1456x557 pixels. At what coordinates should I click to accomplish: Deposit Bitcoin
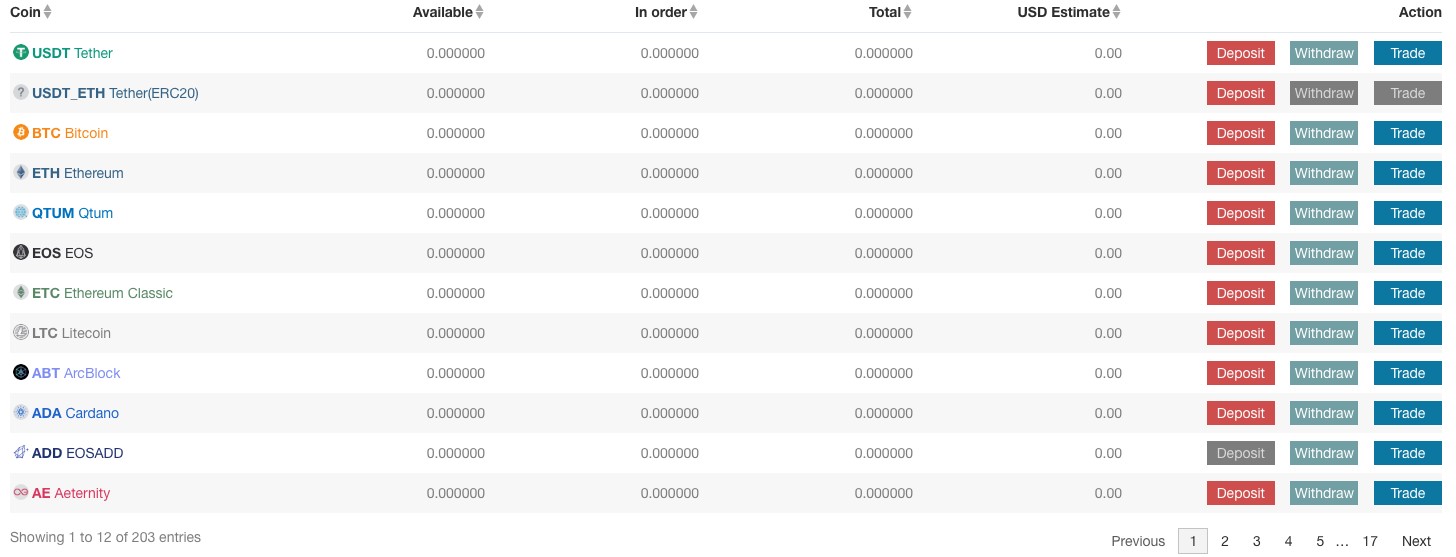click(1241, 133)
